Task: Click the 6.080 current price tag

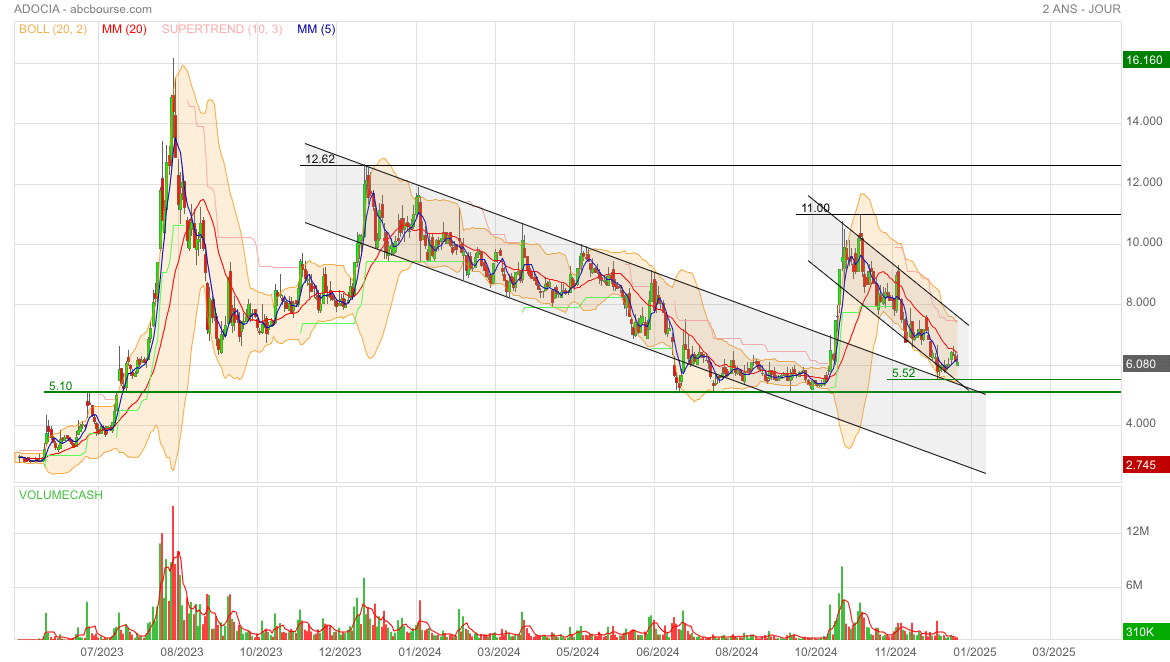Action: pos(1145,364)
